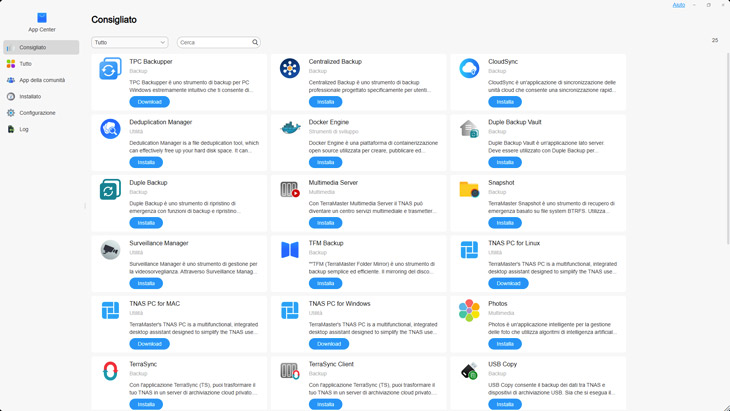This screenshot has width=730, height=411.
Task: Open the Docker Engine whale icon
Action: point(290,128)
